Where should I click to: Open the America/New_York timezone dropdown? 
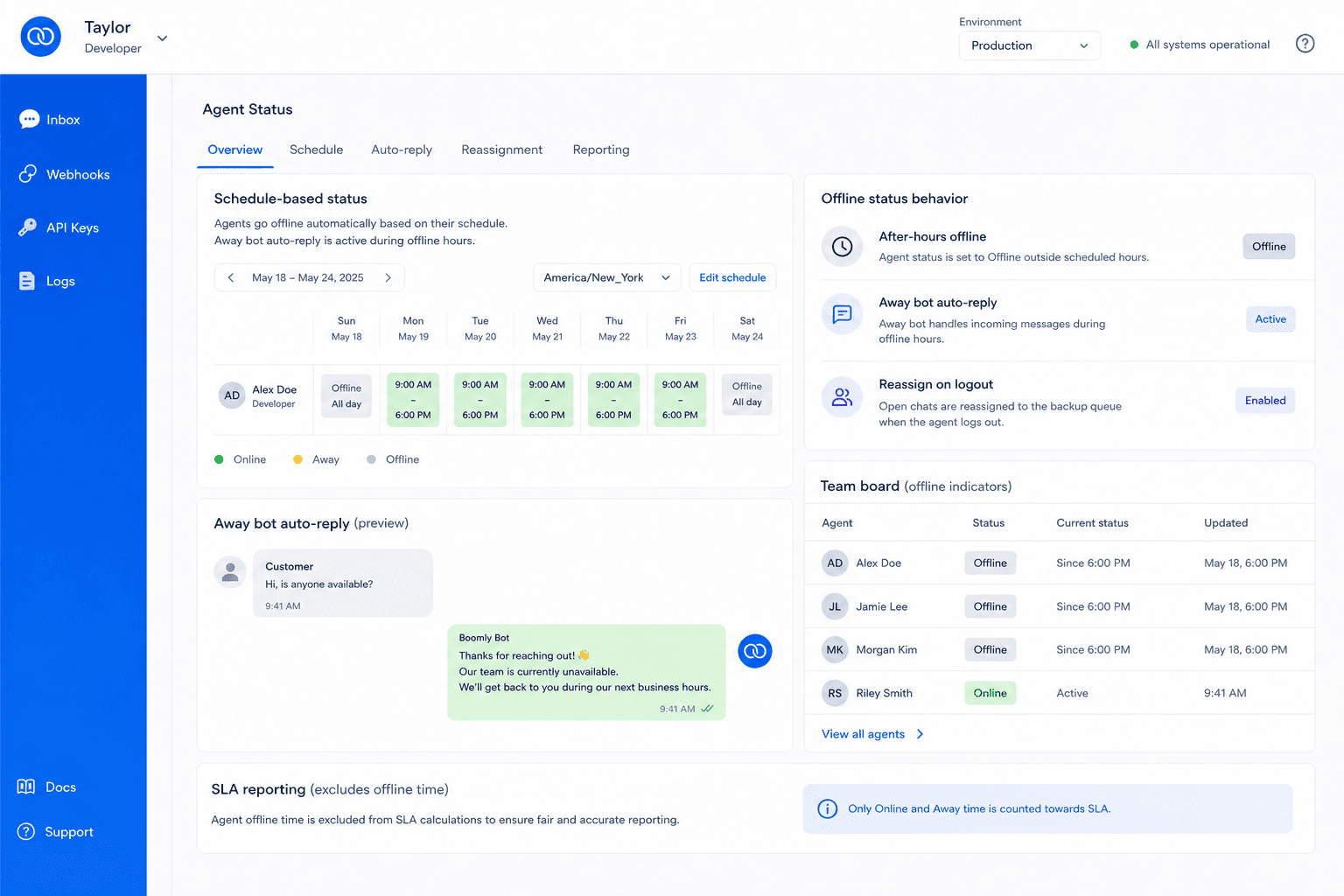(x=607, y=277)
